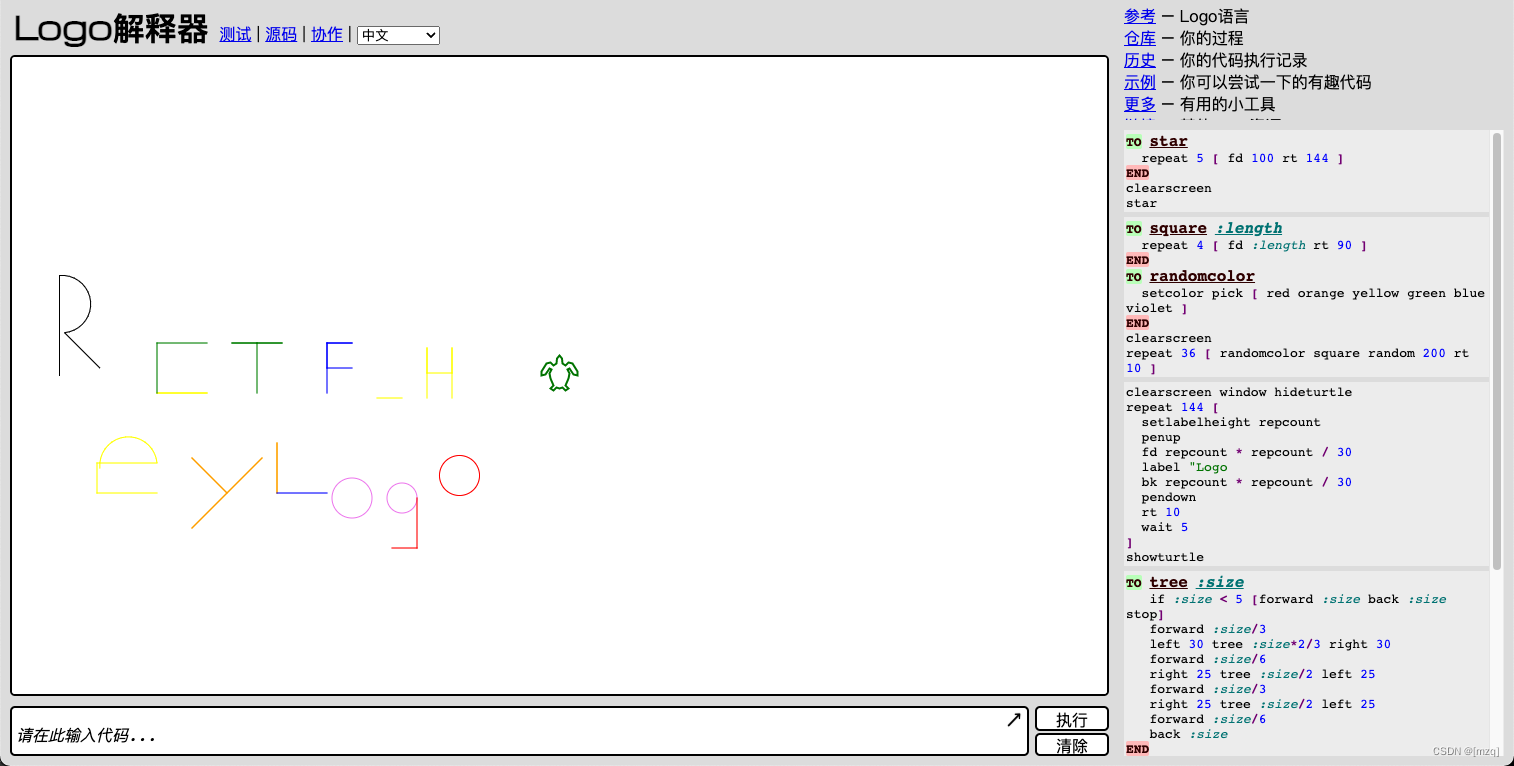Click the expand arrow in the code input box
The height and width of the screenshot is (766, 1514).
pos(1014,718)
